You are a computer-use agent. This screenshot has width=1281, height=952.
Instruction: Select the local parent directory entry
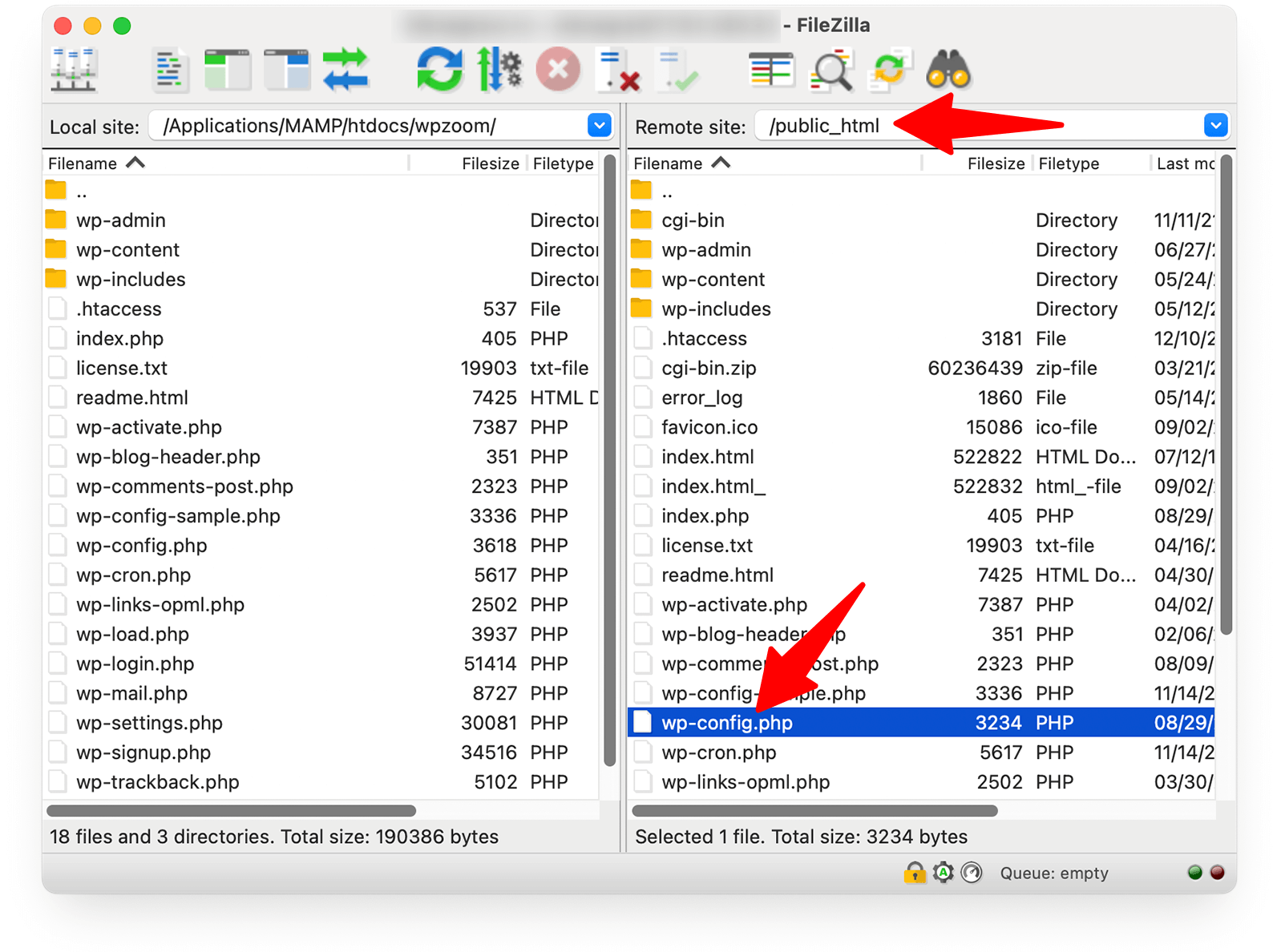[321, 192]
